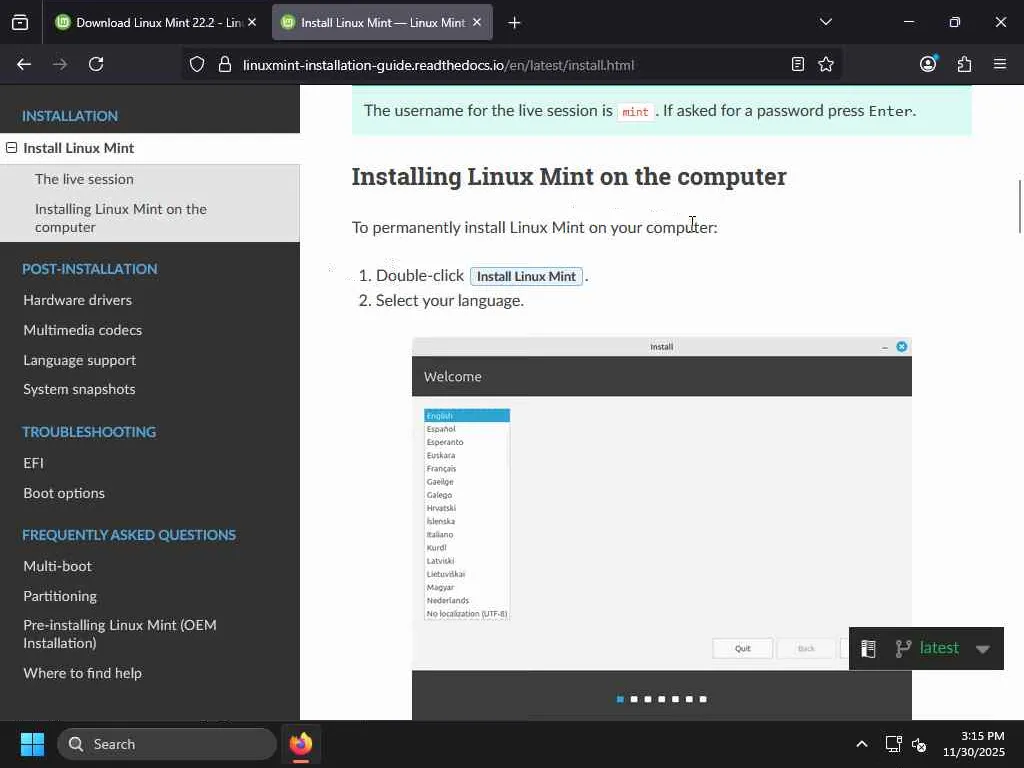Click the forward navigation arrow
Image resolution: width=1024 pixels, height=768 pixels.
(60, 64)
